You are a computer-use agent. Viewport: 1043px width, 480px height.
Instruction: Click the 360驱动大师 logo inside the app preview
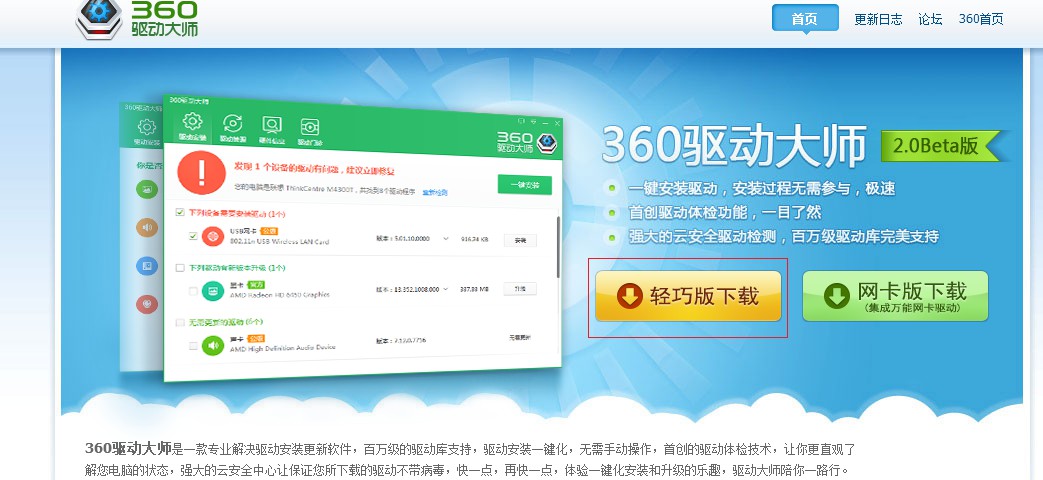tap(527, 143)
